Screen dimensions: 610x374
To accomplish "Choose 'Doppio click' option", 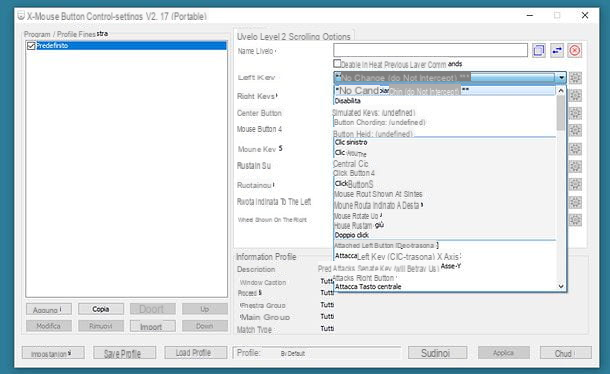I will click(x=352, y=235).
